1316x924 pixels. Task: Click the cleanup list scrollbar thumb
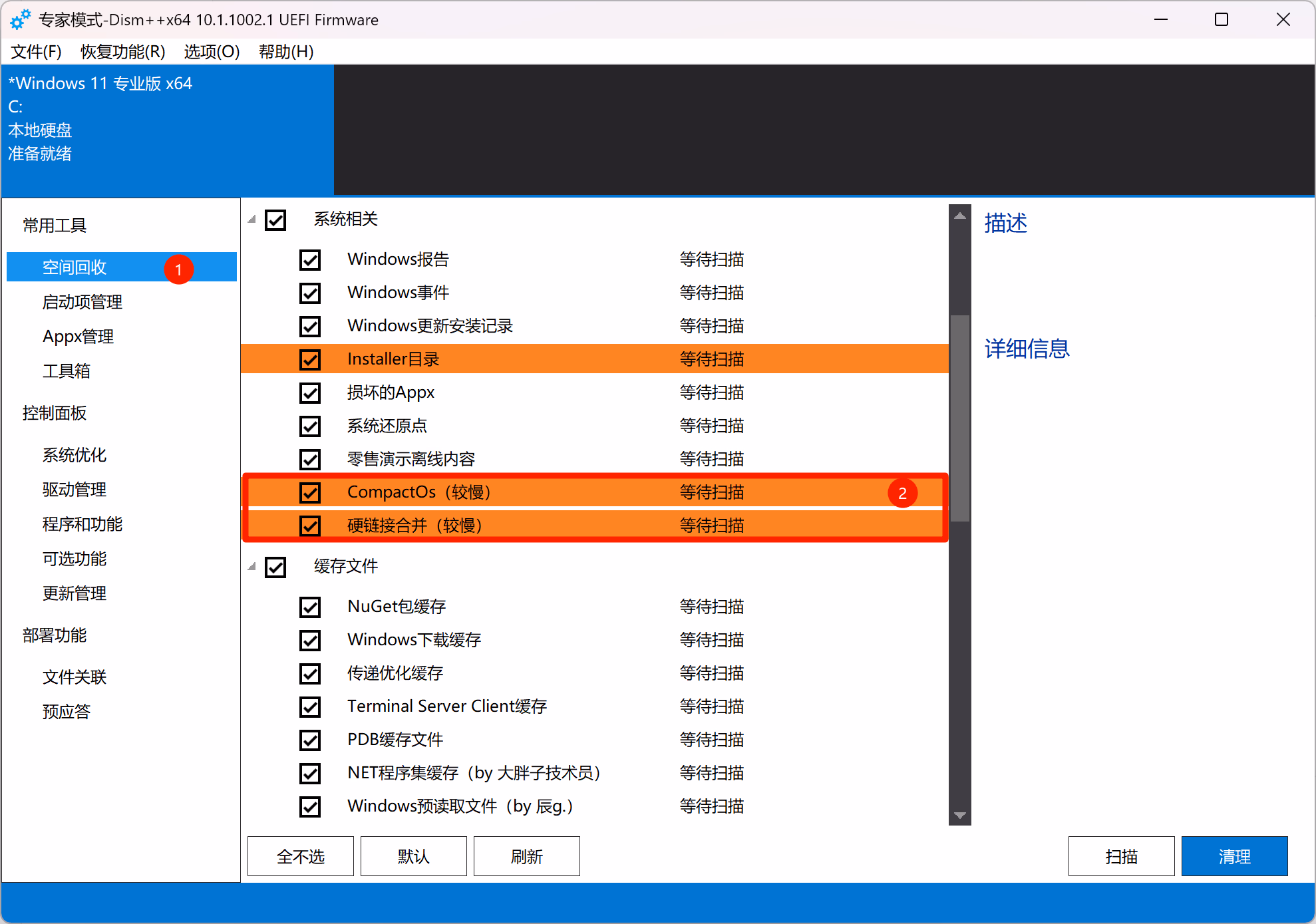point(960,418)
